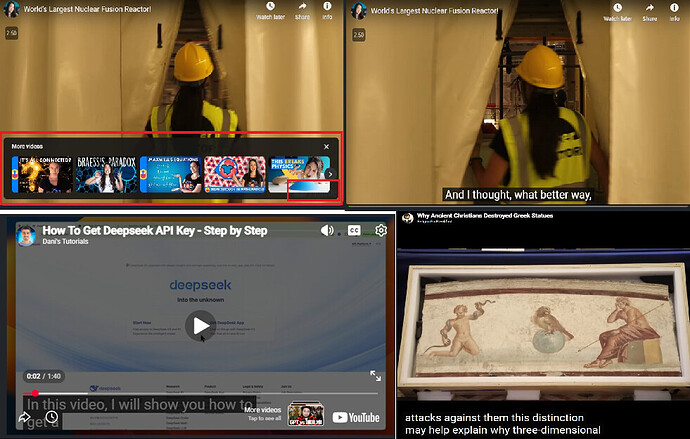690x439 pixels.
Task: Close the More videos shelf
Action: (x=326, y=146)
